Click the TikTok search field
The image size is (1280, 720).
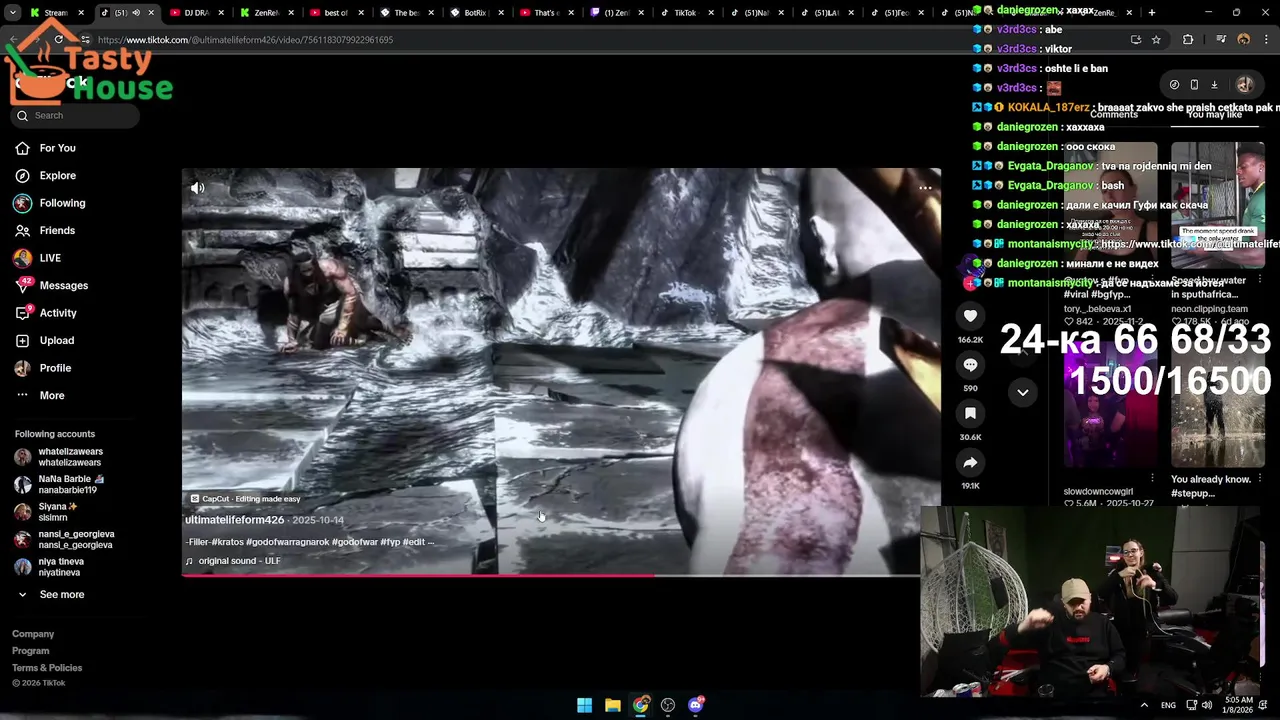76,115
